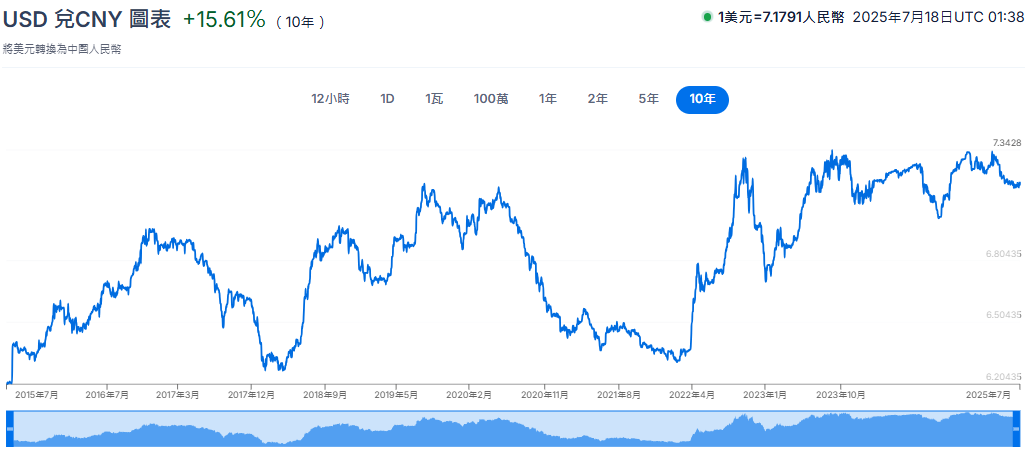The height and width of the screenshot is (449, 1026).
Task: Click the 2018年9月 x-axis label
Action: (x=325, y=395)
